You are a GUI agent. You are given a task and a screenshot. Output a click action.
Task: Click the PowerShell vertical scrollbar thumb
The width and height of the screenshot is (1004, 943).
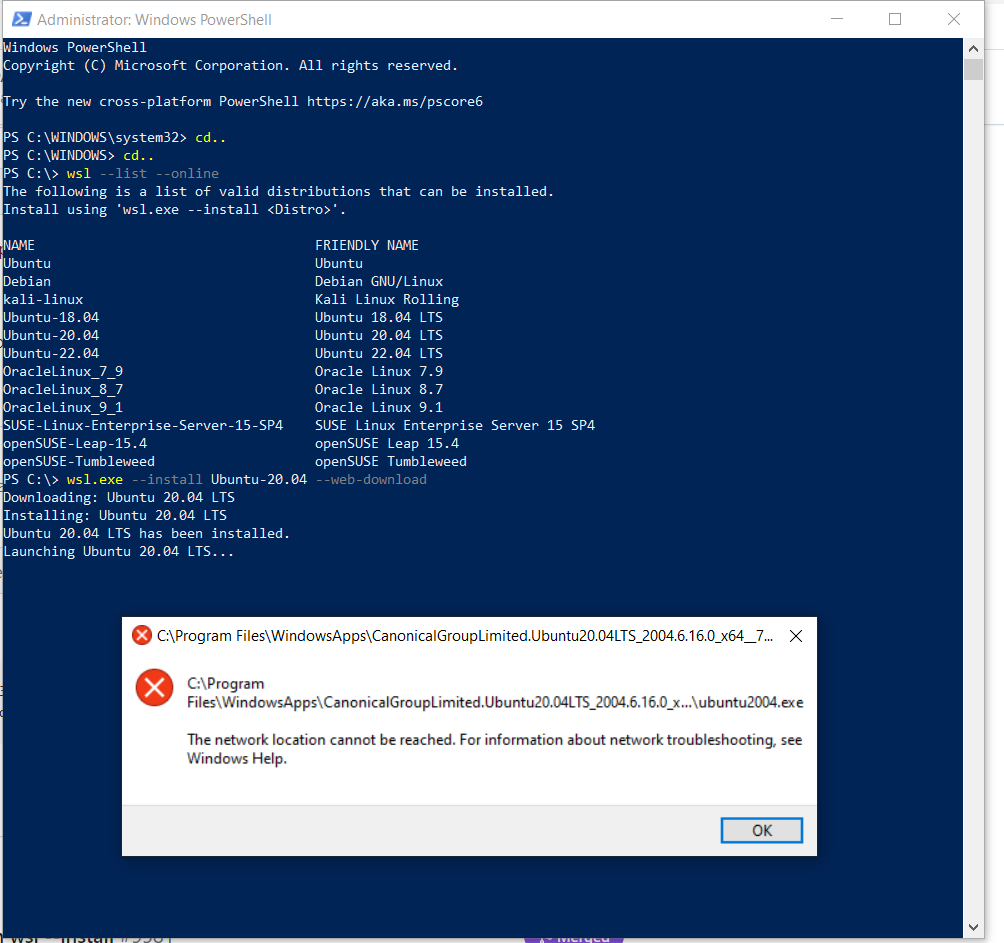973,70
